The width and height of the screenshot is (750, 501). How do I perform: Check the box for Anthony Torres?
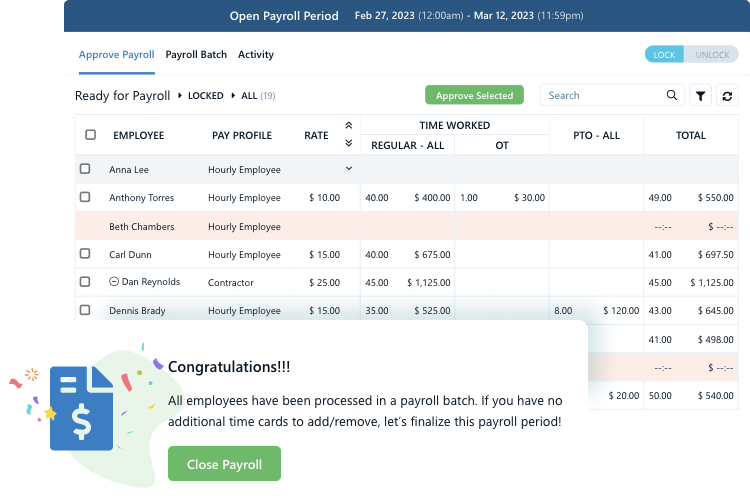85,198
